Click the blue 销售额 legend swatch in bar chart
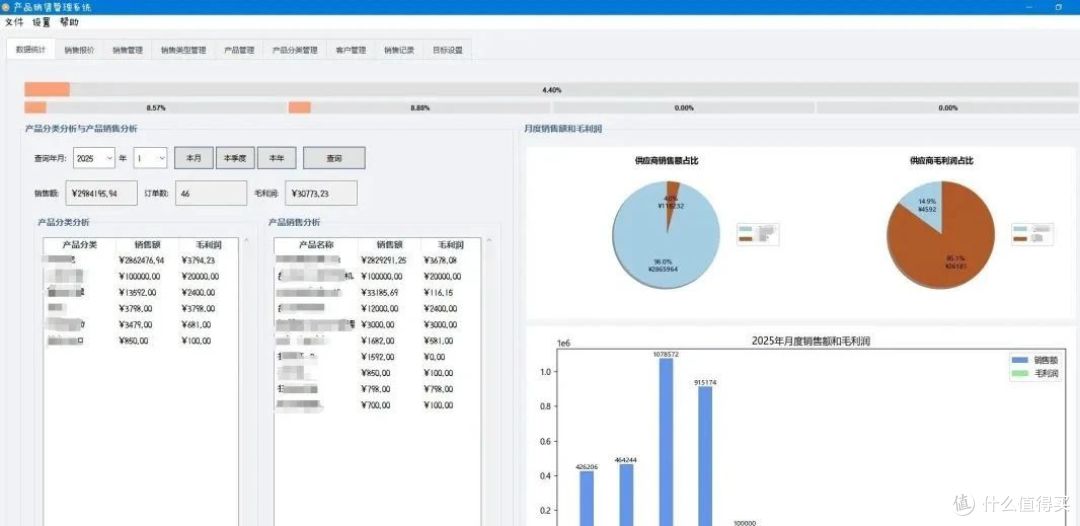This screenshot has height=526, width=1080. coord(1019,361)
